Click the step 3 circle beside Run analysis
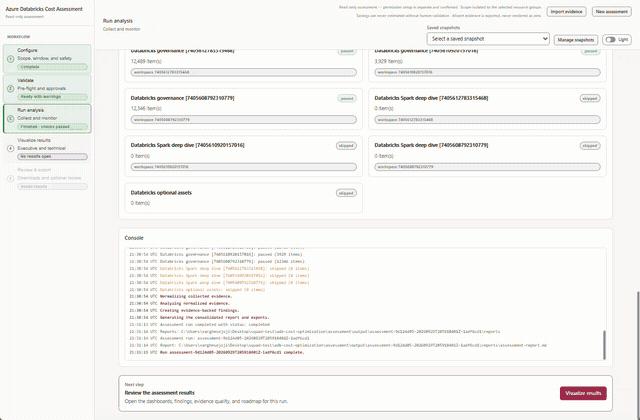 tap(11, 118)
